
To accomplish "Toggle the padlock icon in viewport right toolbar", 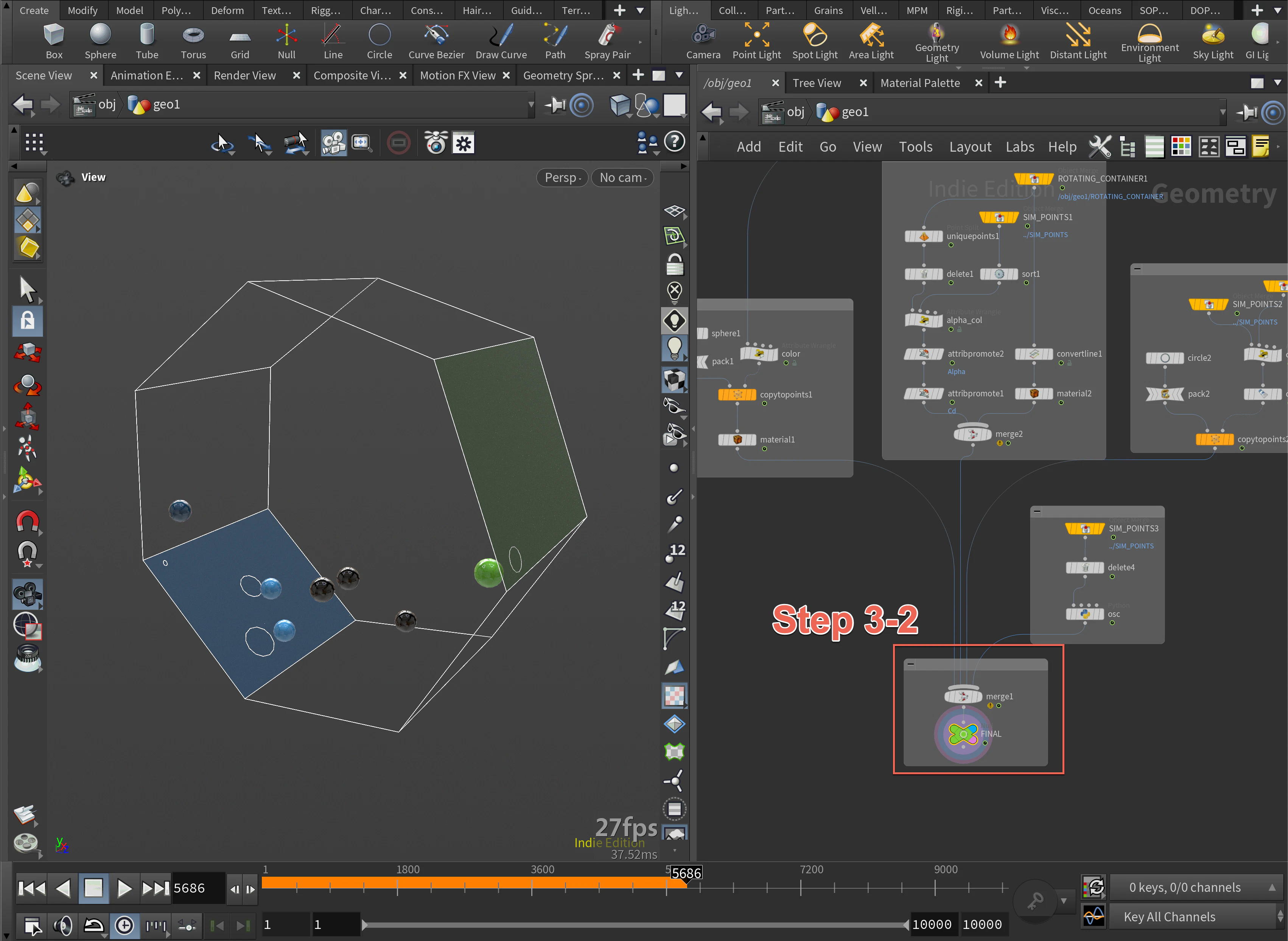I will (x=674, y=265).
